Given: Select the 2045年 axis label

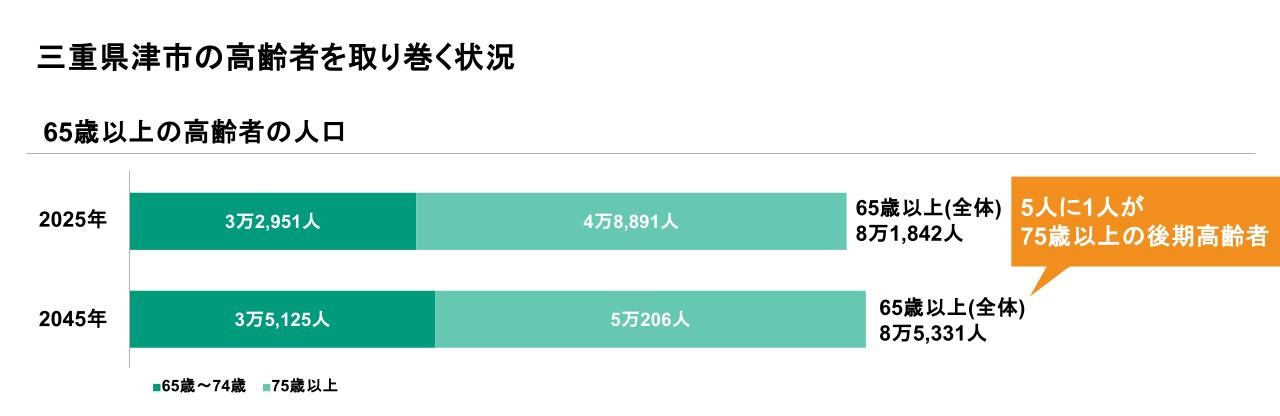Looking at the screenshot, I should [73, 320].
